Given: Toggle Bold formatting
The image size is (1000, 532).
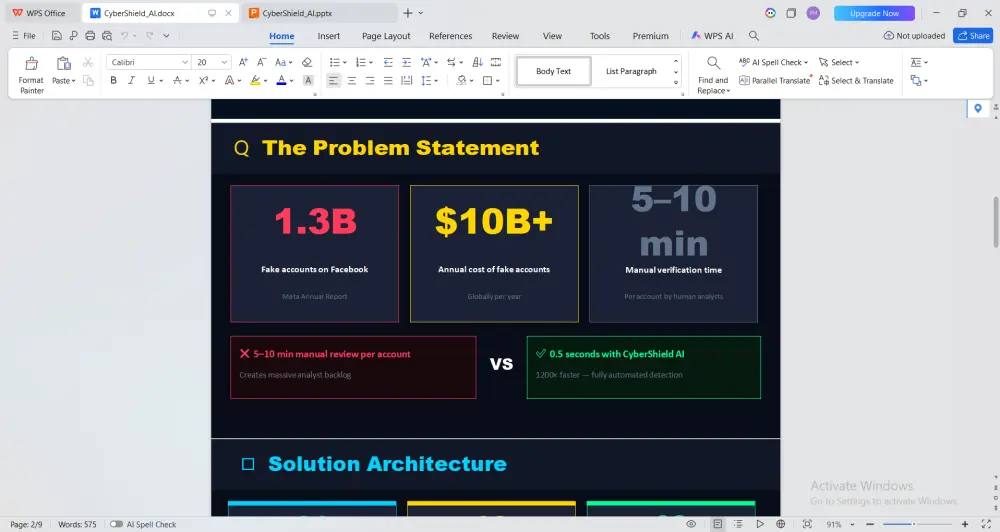Looking at the screenshot, I should point(114,80).
